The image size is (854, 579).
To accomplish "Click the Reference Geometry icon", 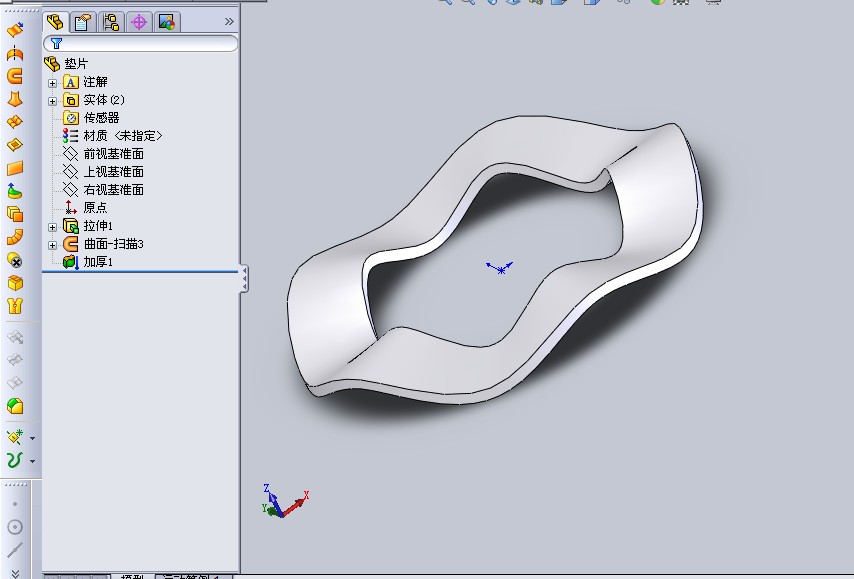I will [15, 437].
